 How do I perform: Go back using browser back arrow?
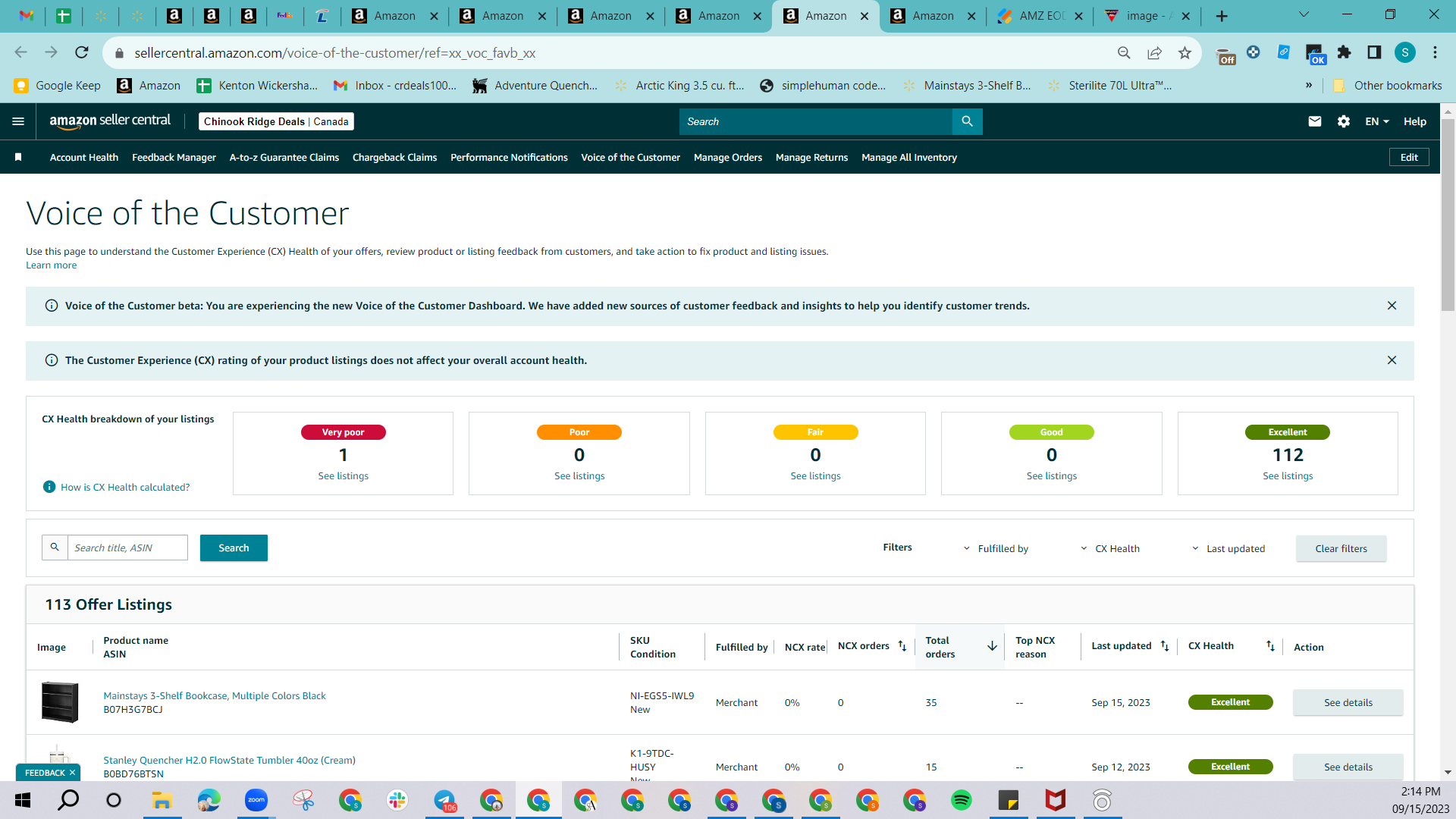pyautogui.click(x=20, y=52)
